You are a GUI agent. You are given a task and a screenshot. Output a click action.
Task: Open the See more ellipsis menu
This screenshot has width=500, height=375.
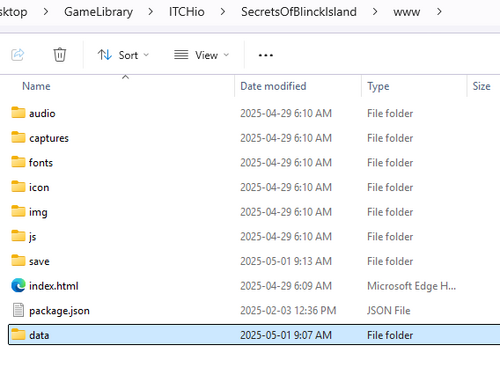point(266,55)
